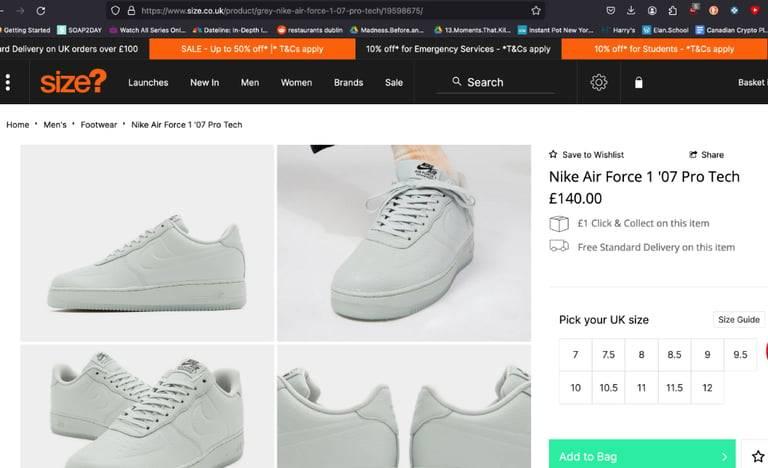This screenshot has width=768, height=468.
Task: Click the Basket link
Action: [x=752, y=82]
